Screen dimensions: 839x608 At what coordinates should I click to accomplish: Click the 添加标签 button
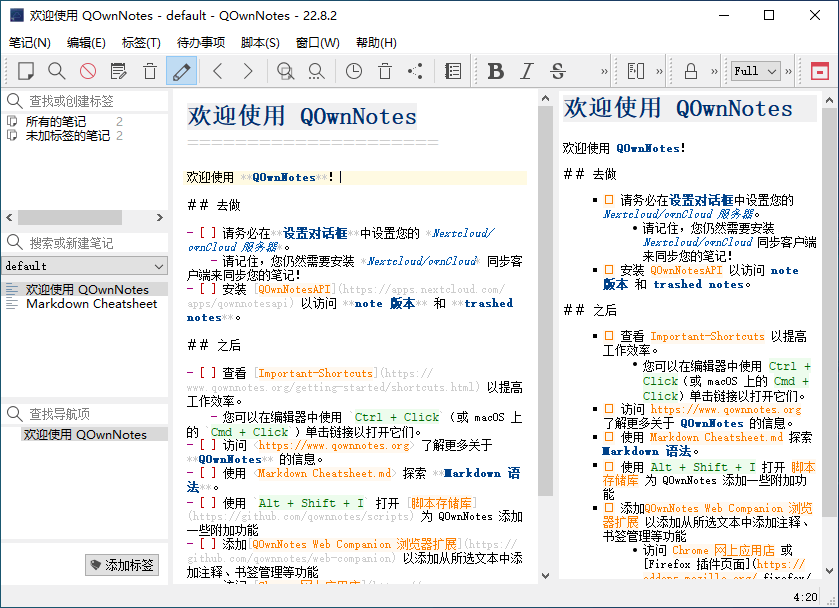[x=122, y=565]
